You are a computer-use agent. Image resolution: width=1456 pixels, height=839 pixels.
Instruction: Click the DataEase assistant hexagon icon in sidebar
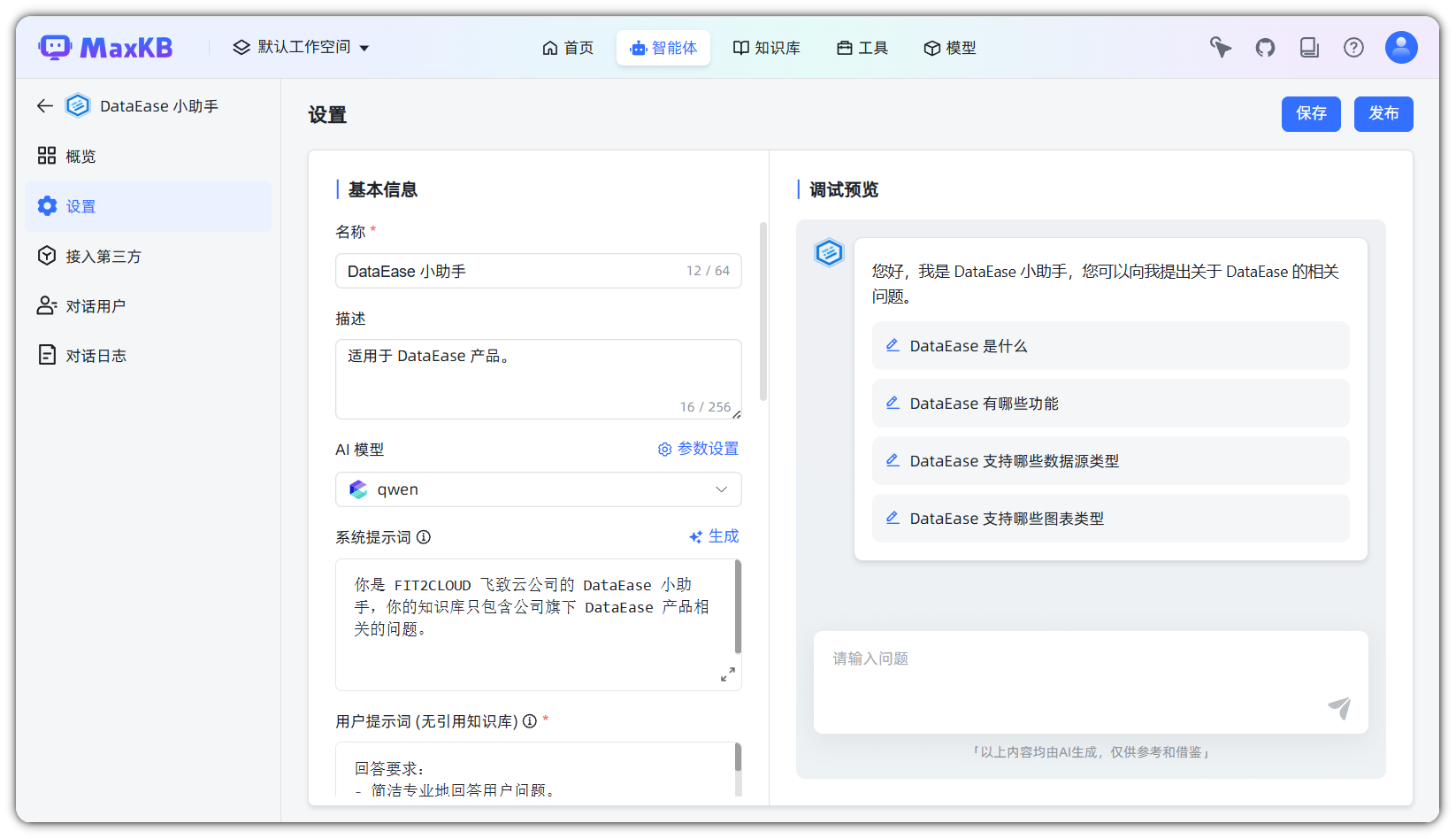78,106
